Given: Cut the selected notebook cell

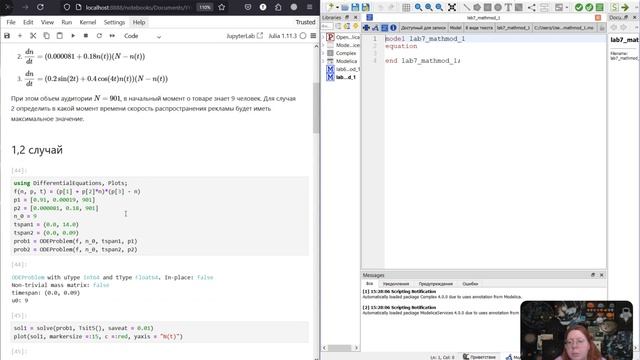Looking at the screenshot, I should click(33, 36).
